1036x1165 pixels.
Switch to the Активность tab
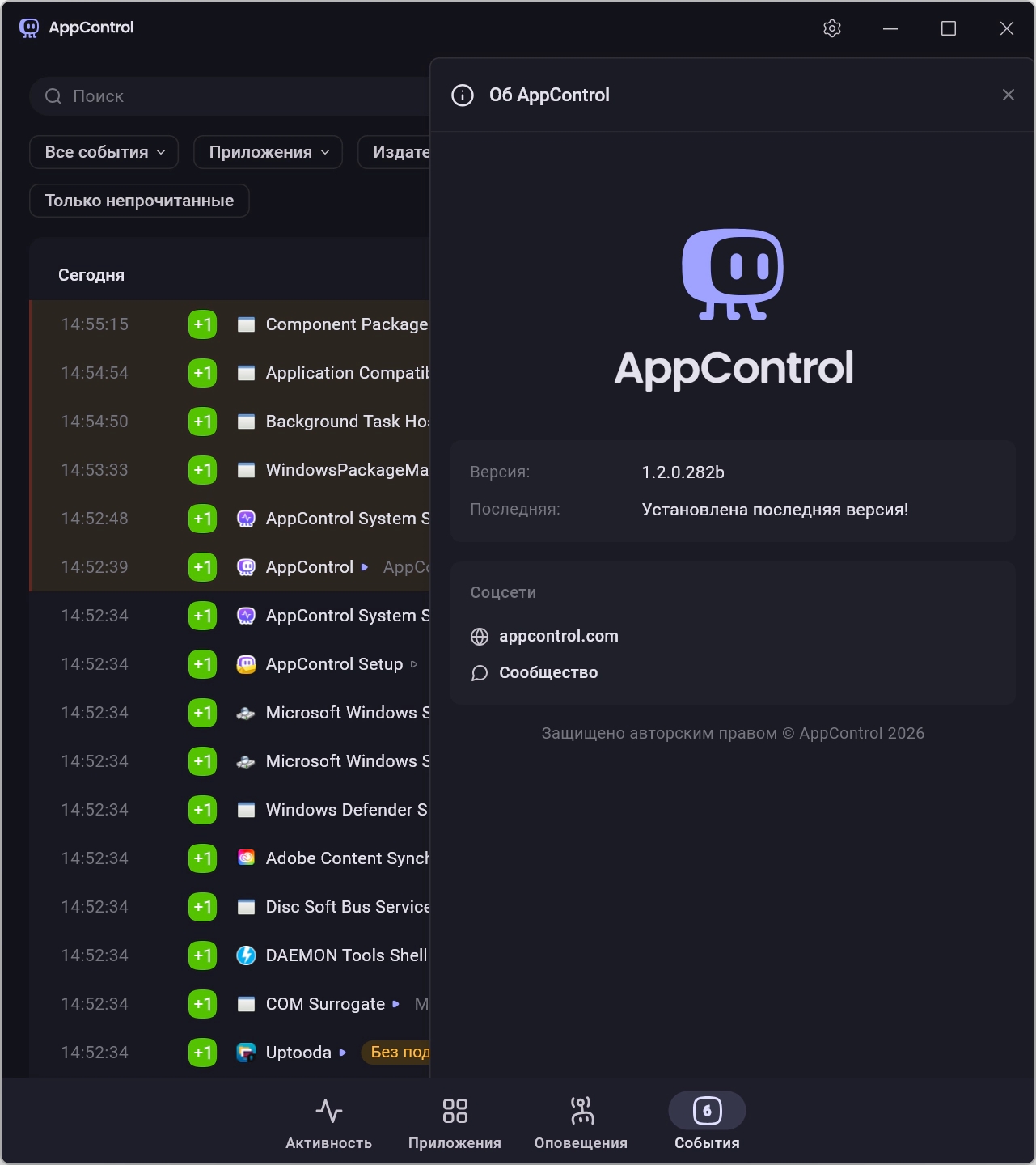point(328,1122)
